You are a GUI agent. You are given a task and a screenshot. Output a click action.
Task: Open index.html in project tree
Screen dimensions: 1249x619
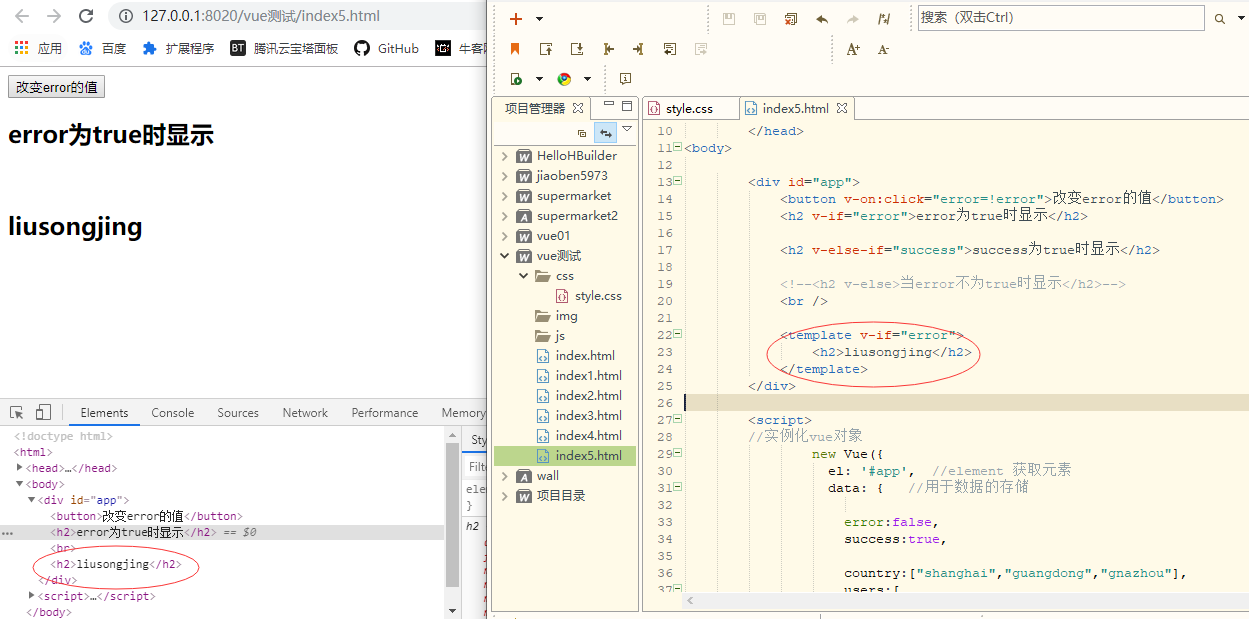tap(575, 356)
